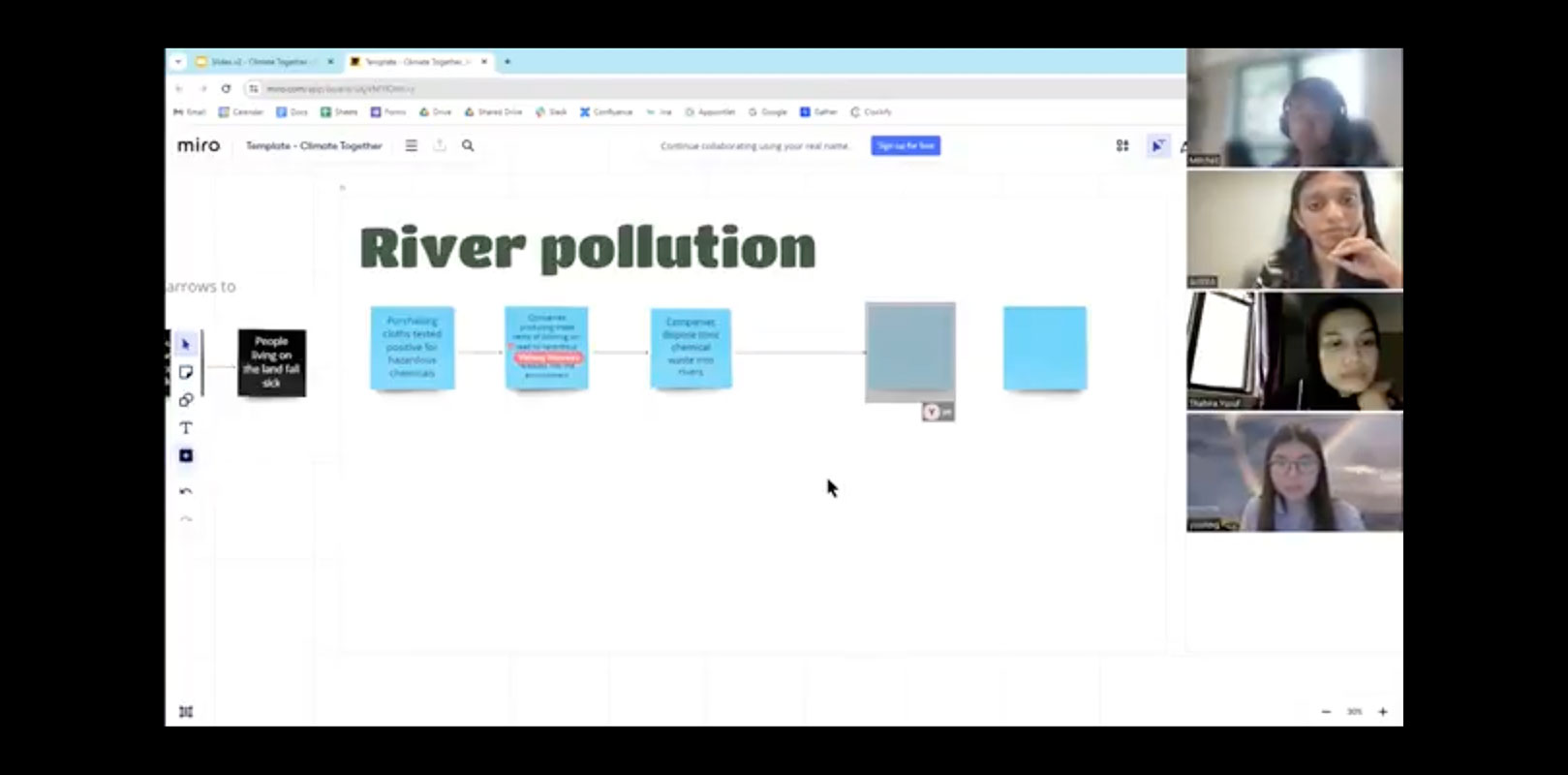Screen dimensions: 1568x775
Task: Click the pink highlighted tag on second sticky
Action: pos(548,357)
